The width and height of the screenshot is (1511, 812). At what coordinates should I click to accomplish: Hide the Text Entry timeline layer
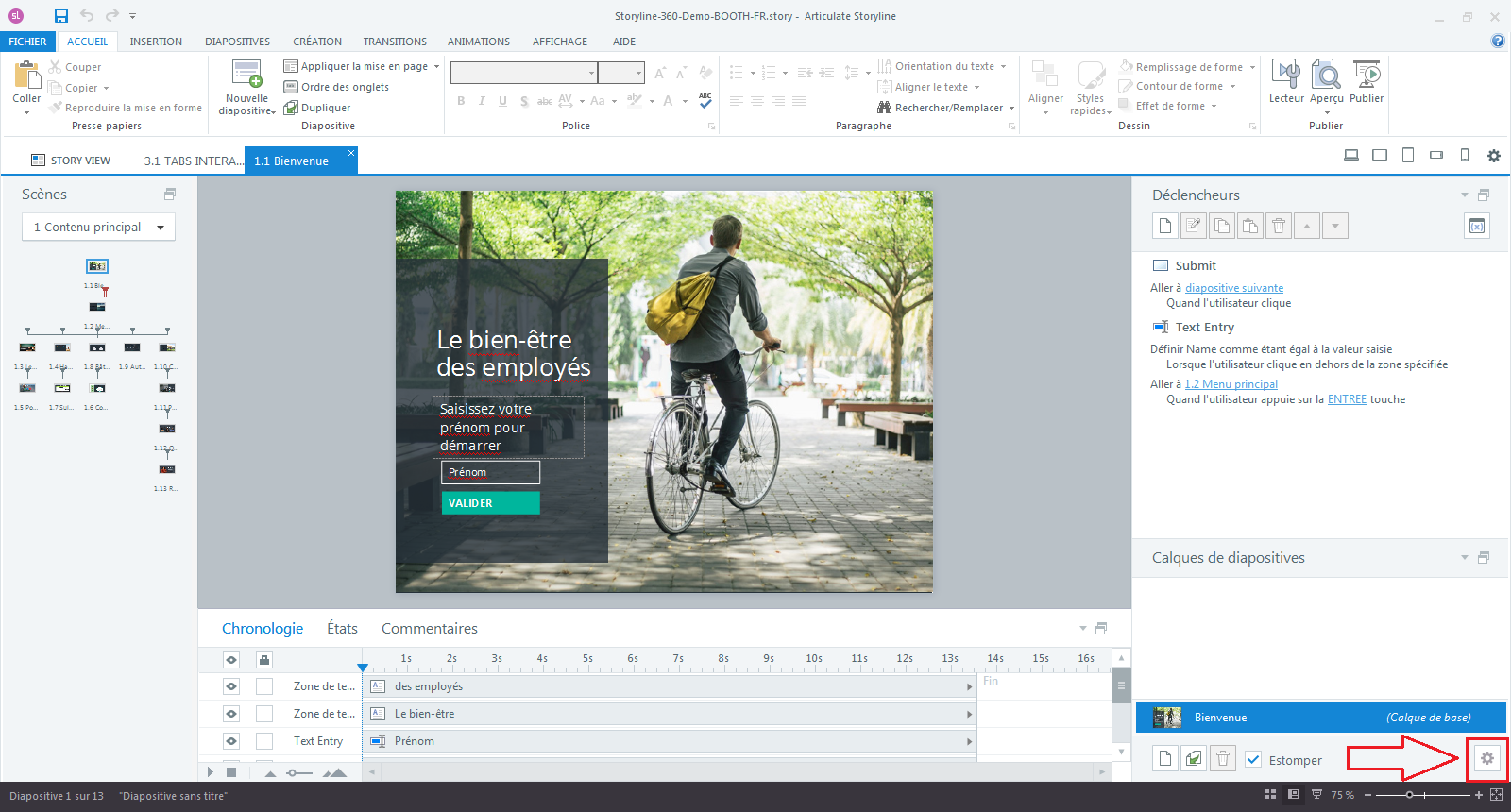click(231, 741)
